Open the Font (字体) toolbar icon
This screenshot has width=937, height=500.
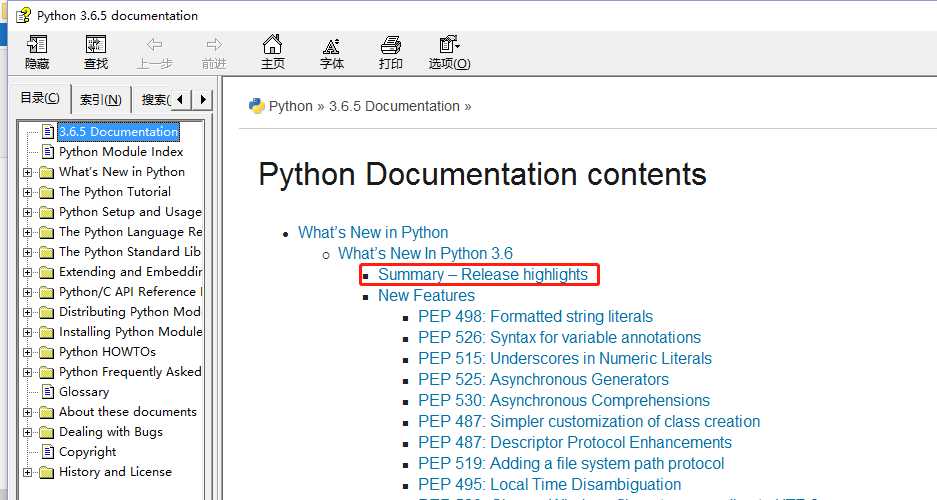click(331, 45)
